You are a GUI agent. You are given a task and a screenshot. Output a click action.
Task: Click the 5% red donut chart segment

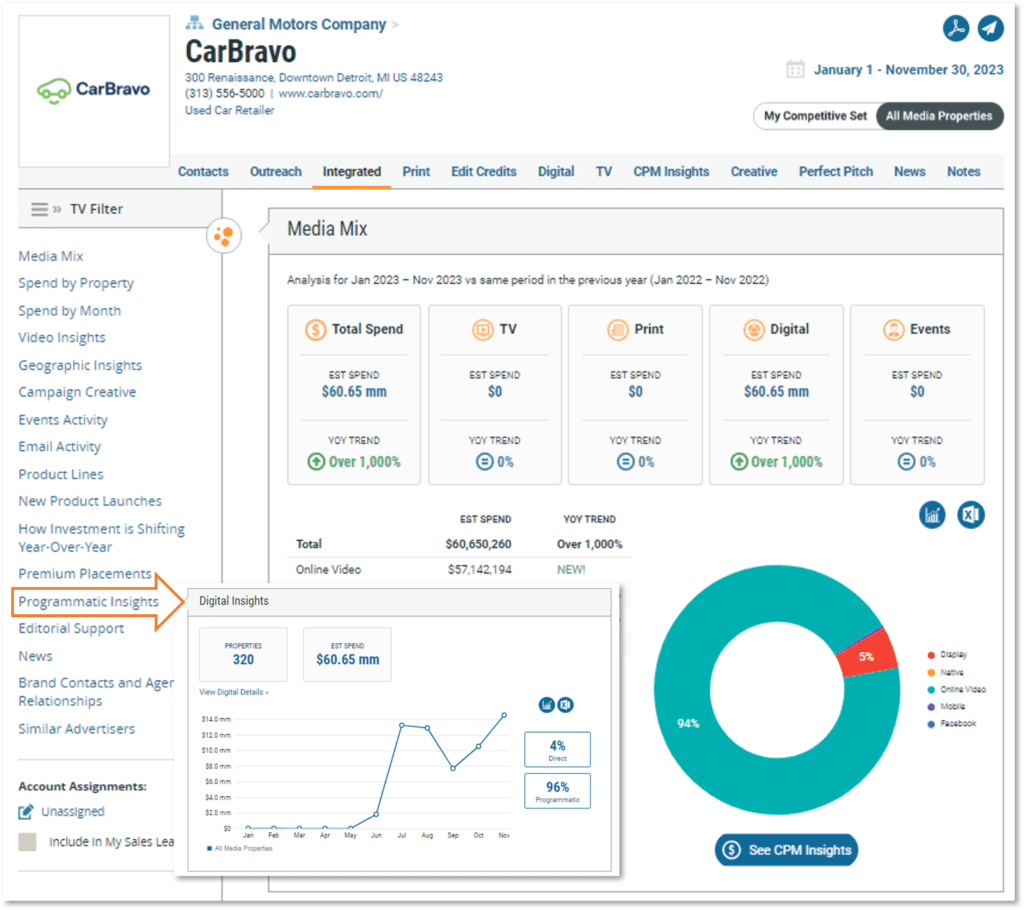click(867, 657)
